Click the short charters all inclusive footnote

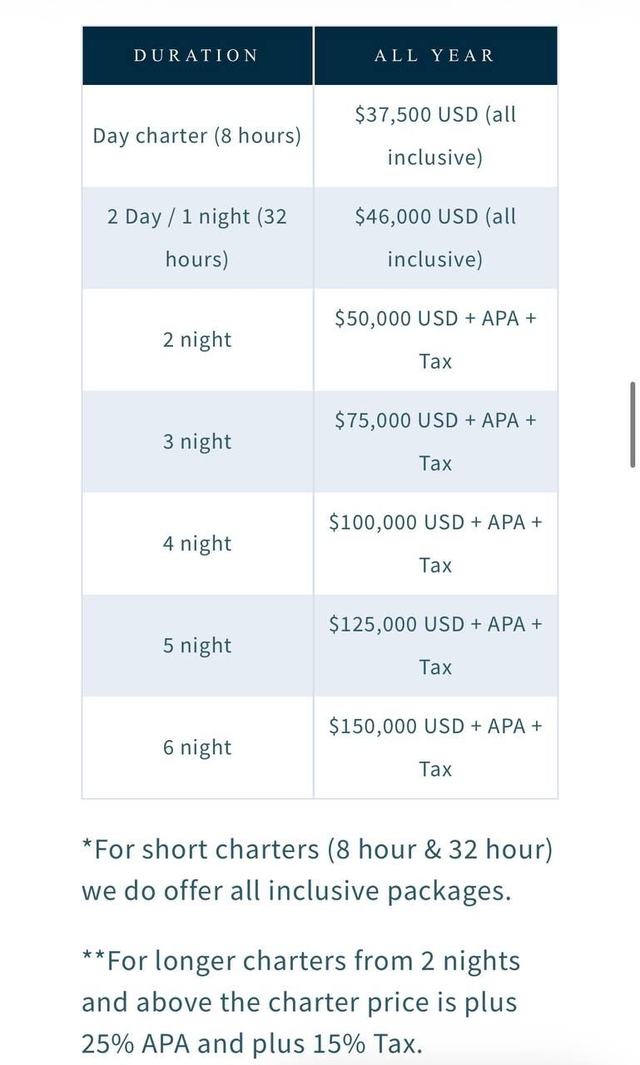pos(317,870)
